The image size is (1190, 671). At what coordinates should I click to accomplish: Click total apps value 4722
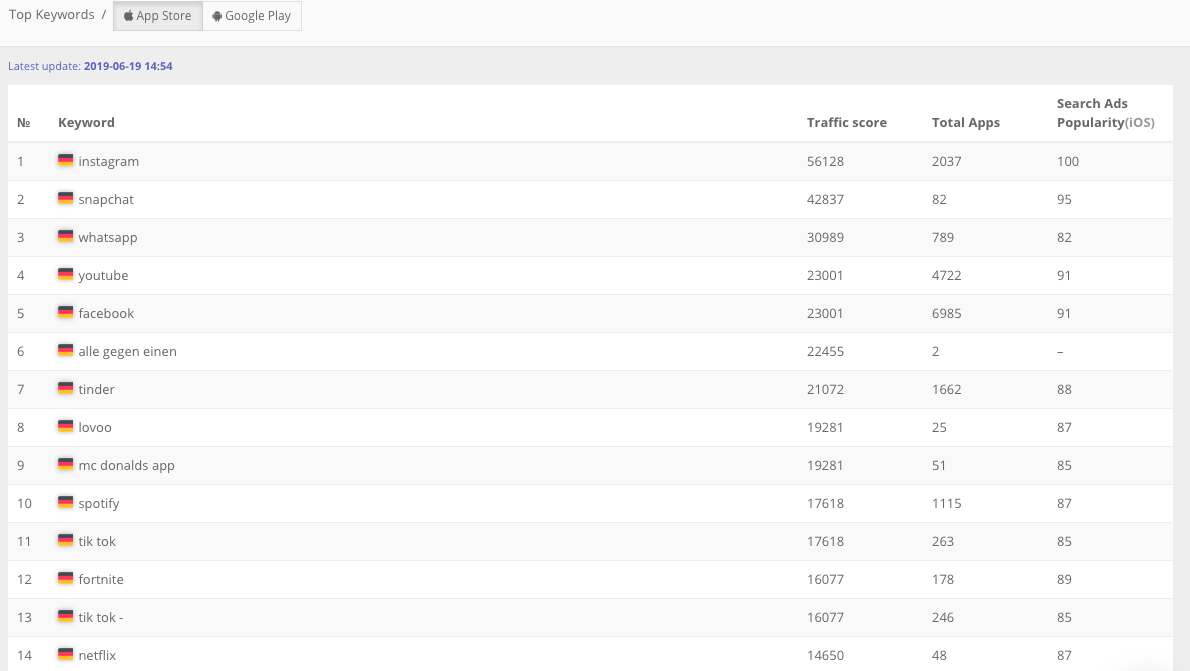click(x=946, y=276)
